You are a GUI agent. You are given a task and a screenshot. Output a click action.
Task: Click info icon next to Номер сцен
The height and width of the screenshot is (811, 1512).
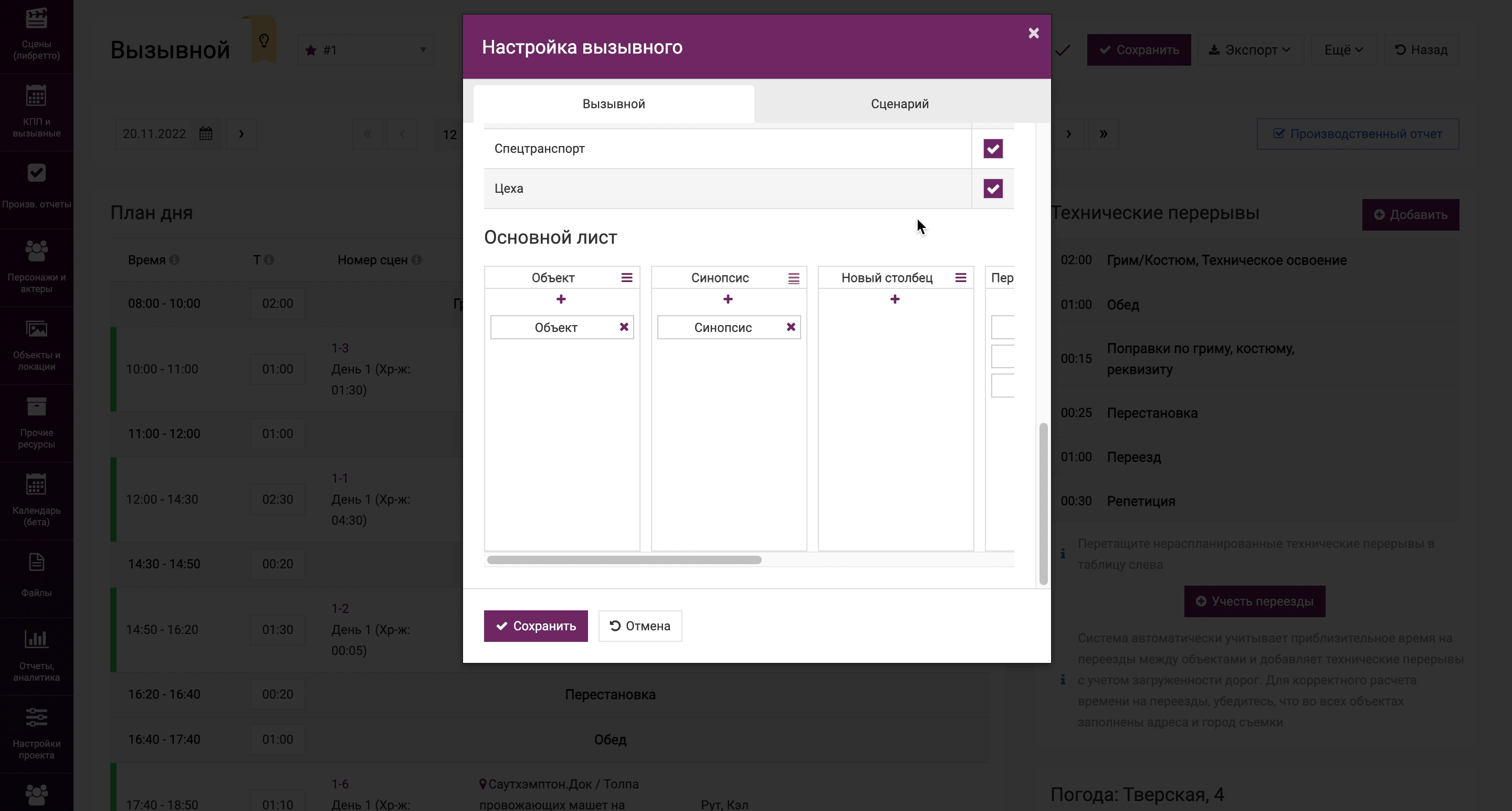pyautogui.click(x=416, y=259)
